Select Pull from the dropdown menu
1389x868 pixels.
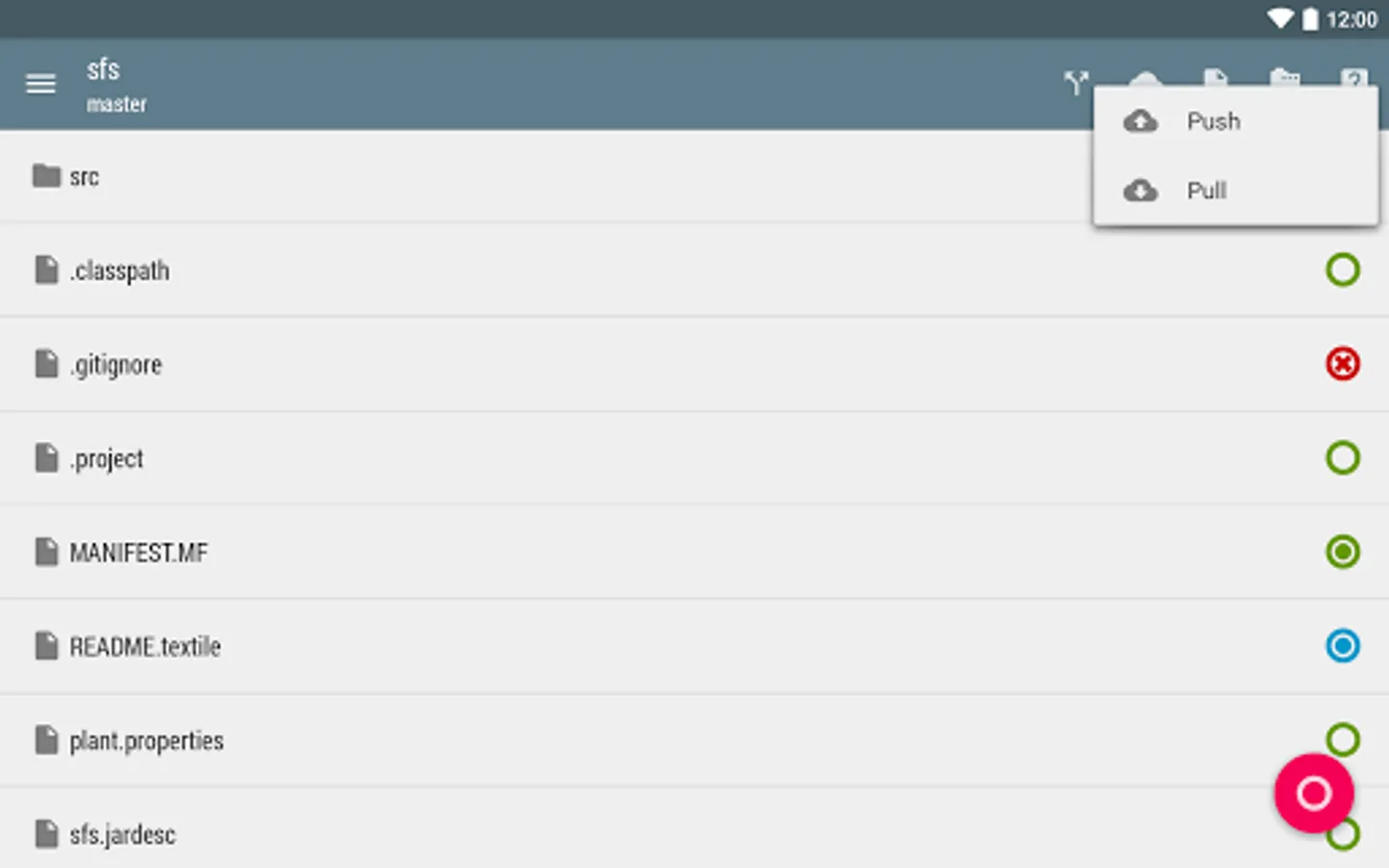click(x=1206, y=191)
